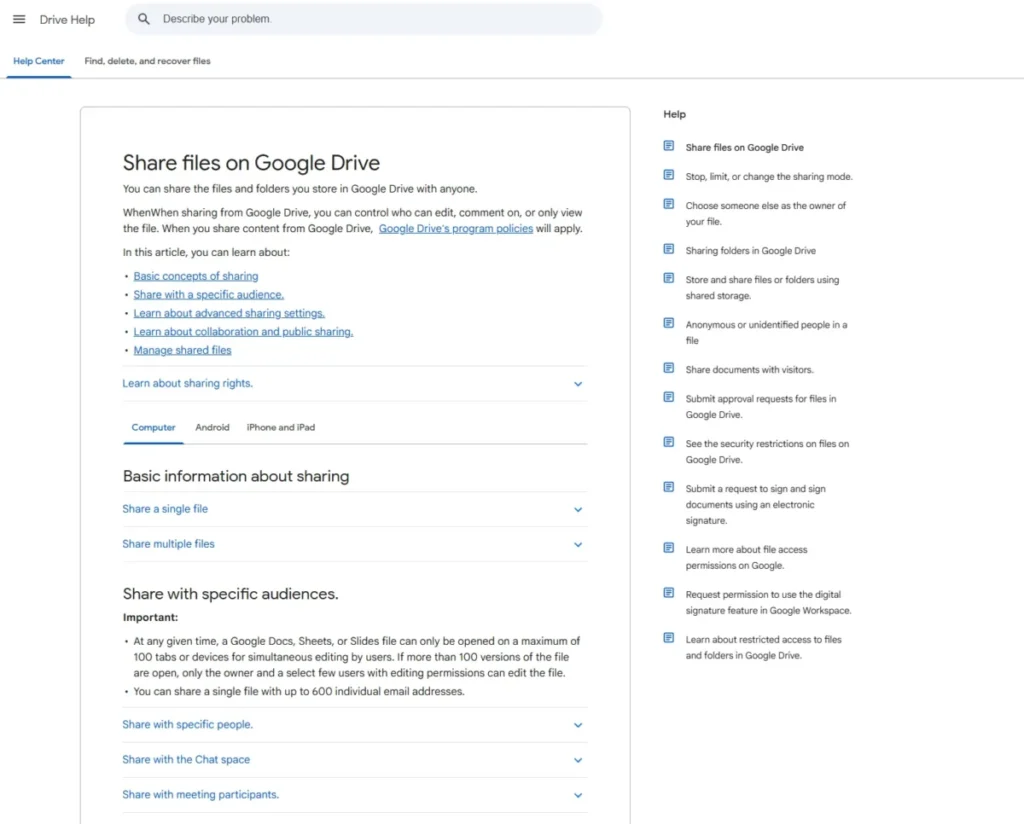
Task: Open Submit approval requests for files article
Action: [761, 407]
